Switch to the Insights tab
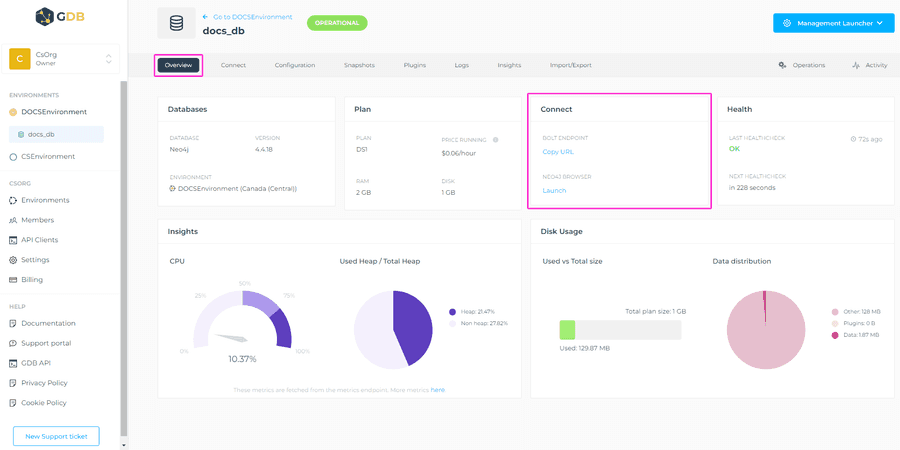 click(x=509, y=65)
